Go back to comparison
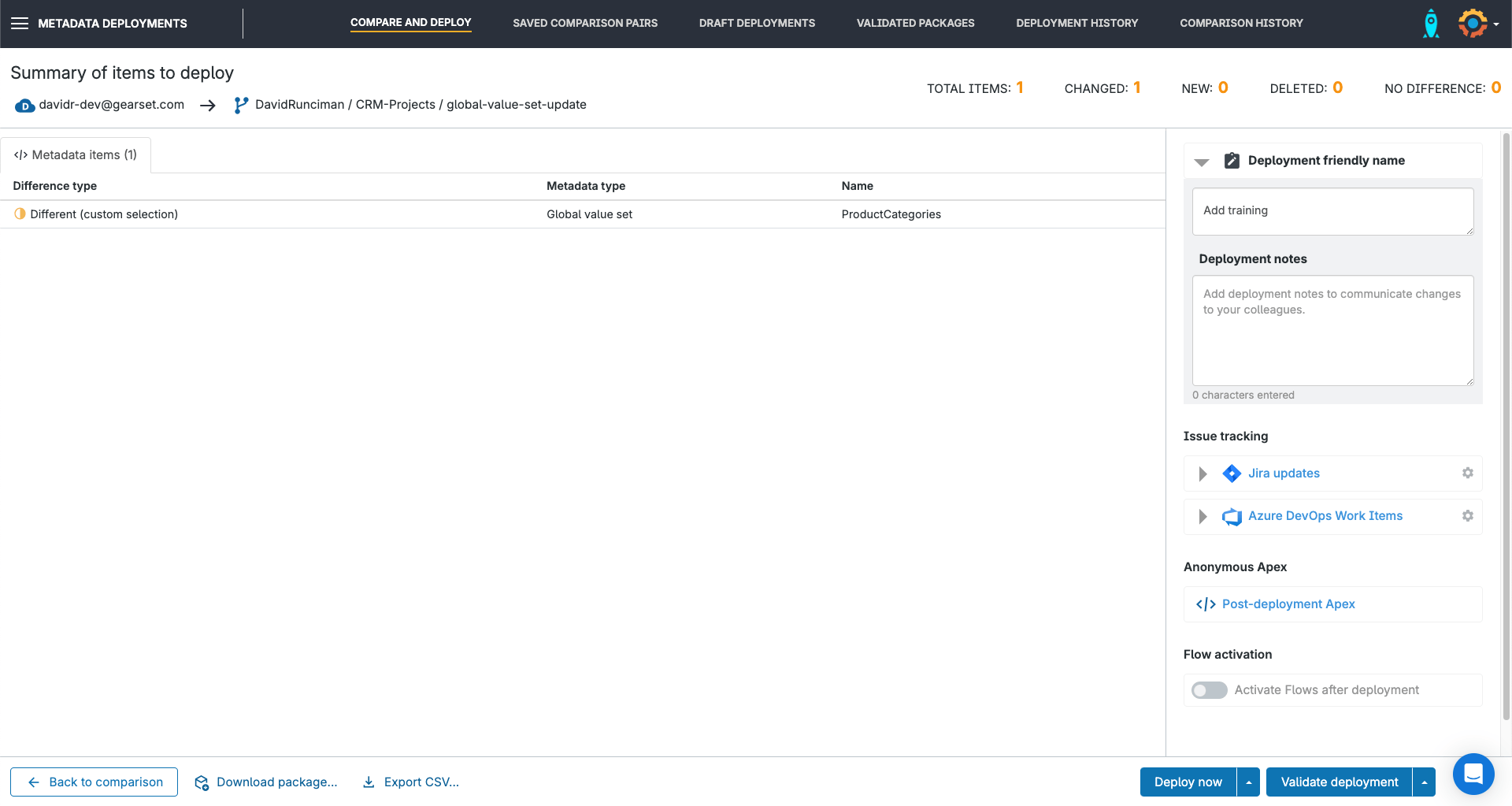The height and width of the screenshot is (806, 1512). tap(94, 782)
